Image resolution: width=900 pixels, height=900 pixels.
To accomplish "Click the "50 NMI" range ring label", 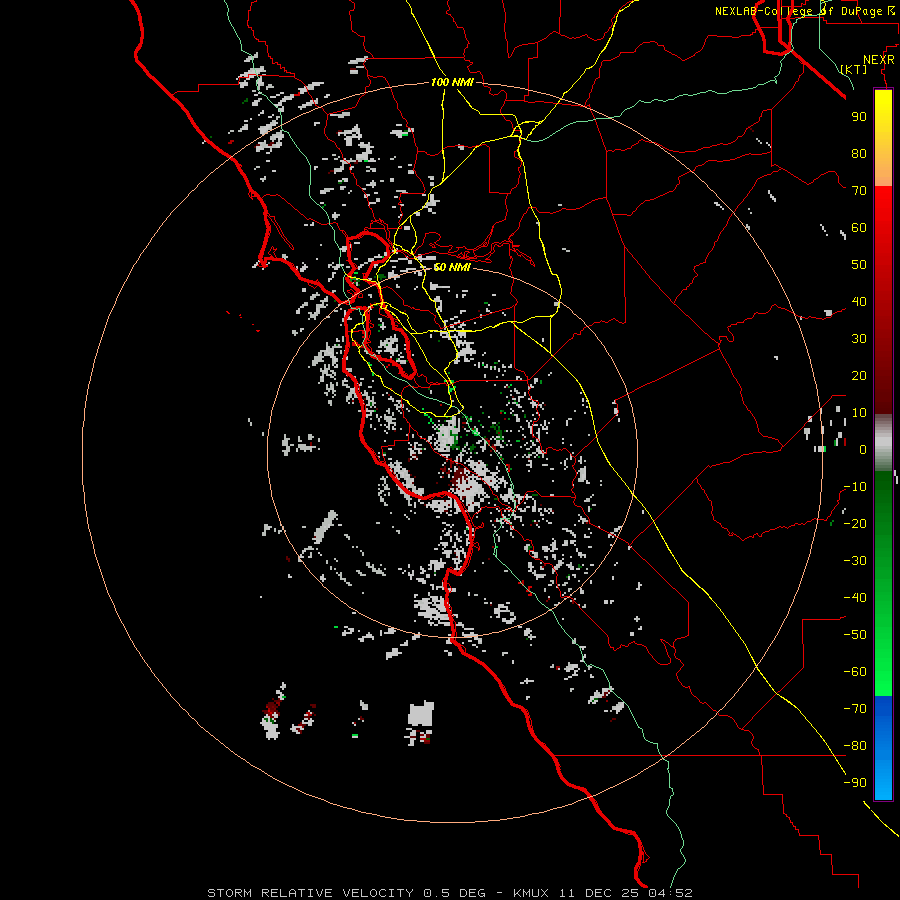I will coord(451,267).
